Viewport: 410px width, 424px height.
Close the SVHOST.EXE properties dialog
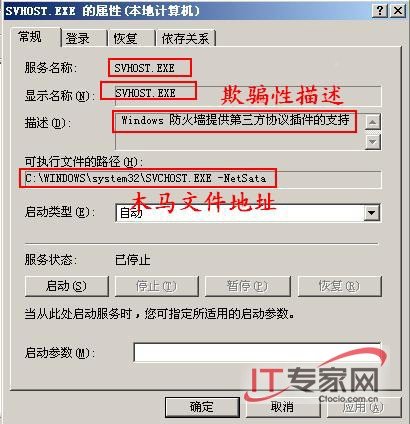pyautogui.click(x=398, y=11)
